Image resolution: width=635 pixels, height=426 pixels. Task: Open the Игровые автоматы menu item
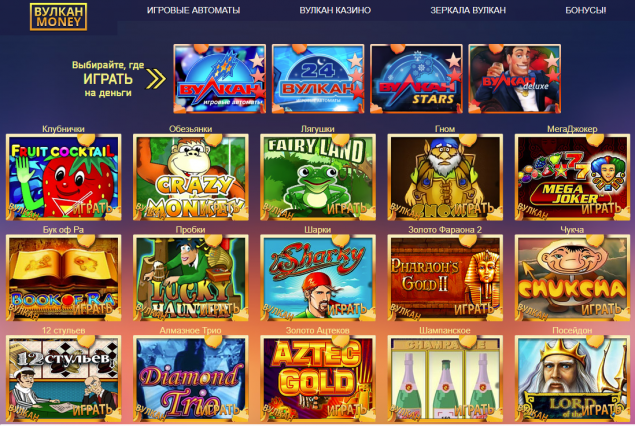tap(194, 10)
